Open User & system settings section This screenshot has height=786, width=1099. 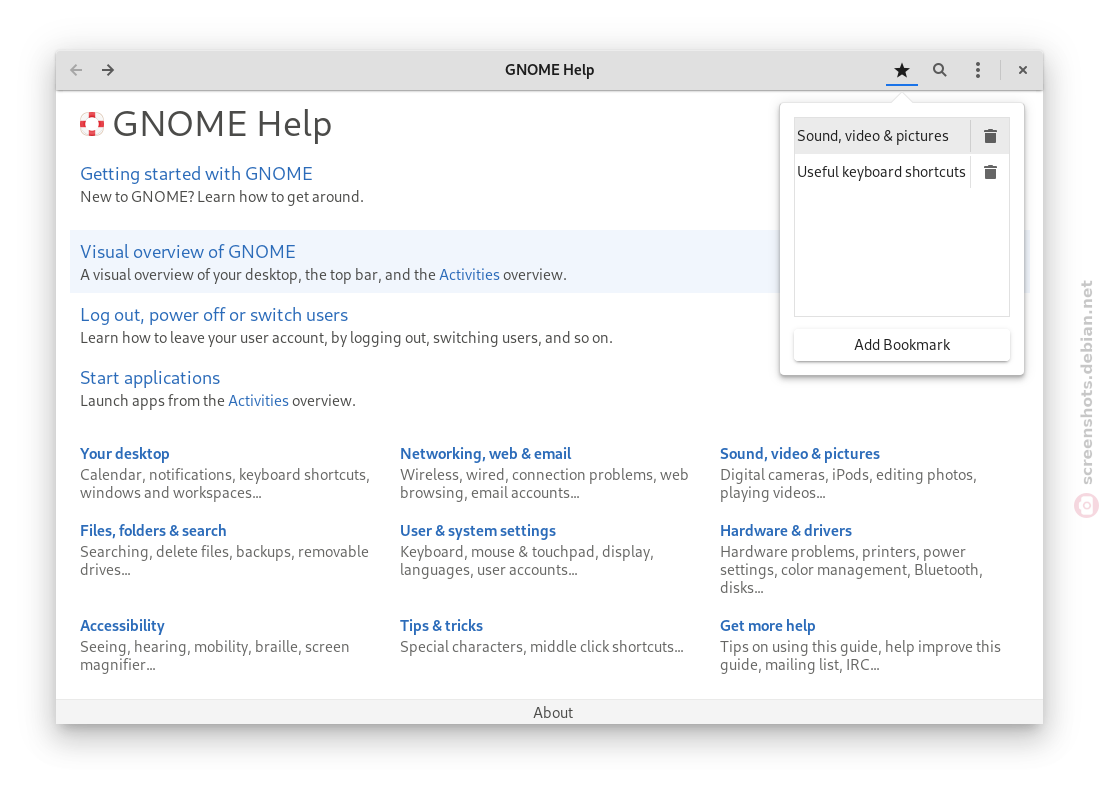[x=478, y=531]
